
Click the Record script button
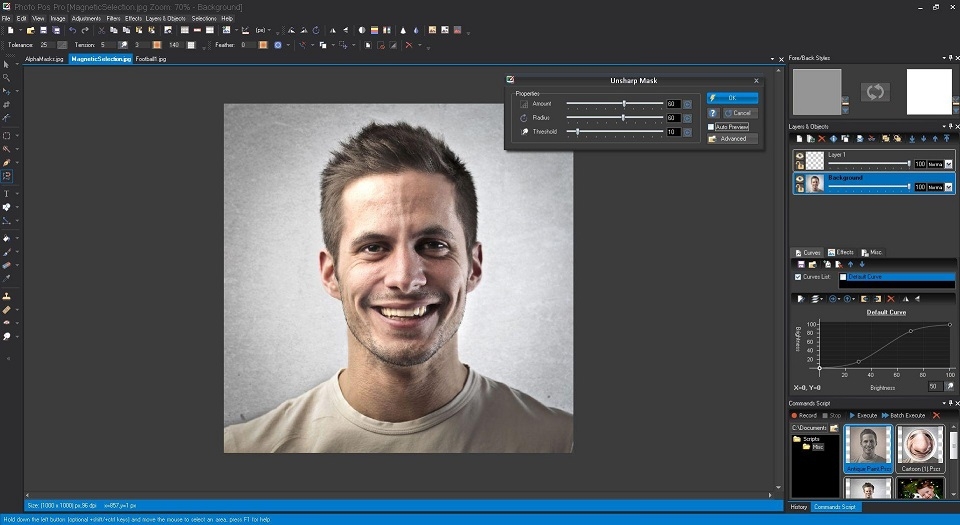pyautogui.click(x=804, y=415)
